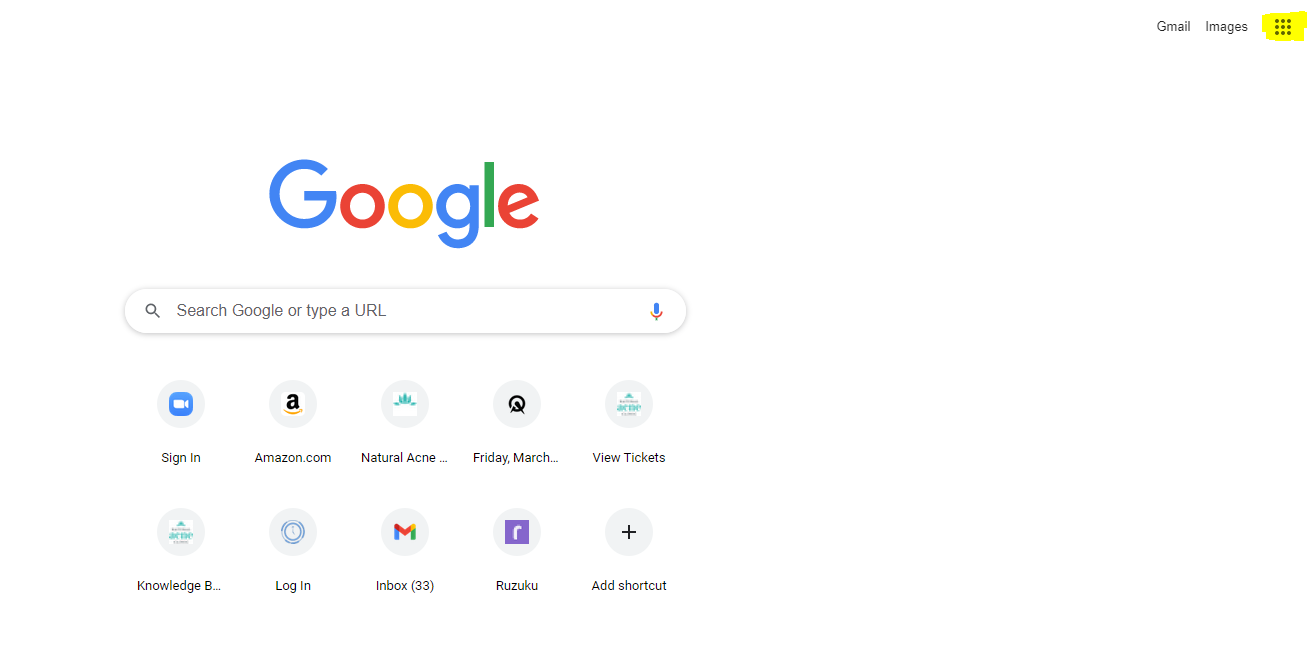1307x655 pixels.
Task: Select the Ruzuku shortcut label
Action: tap(517, 586)
